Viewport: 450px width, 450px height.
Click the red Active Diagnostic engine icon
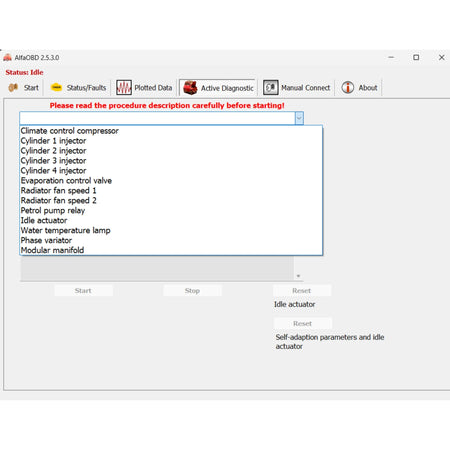click(x=190, y=88)
